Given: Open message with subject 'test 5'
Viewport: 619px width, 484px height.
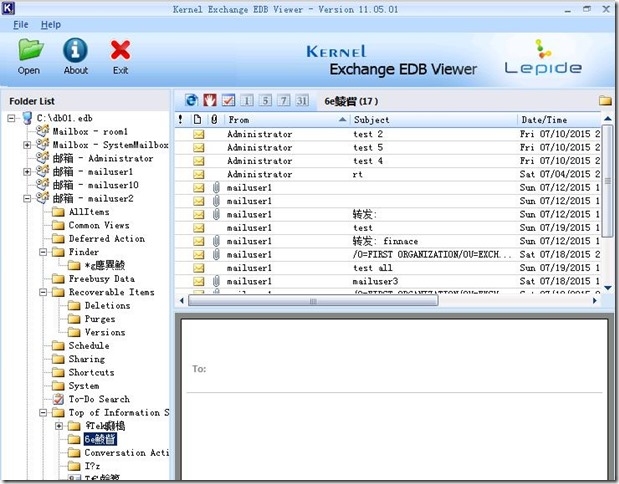Looking at the screenshot, I should pos(387,148).
